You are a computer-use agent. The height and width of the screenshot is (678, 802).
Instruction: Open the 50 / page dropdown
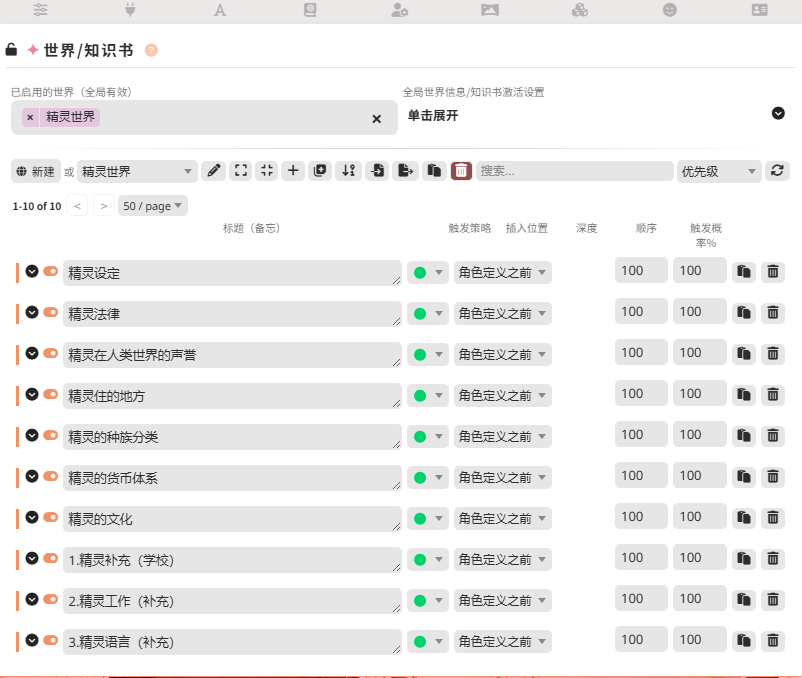152,206
